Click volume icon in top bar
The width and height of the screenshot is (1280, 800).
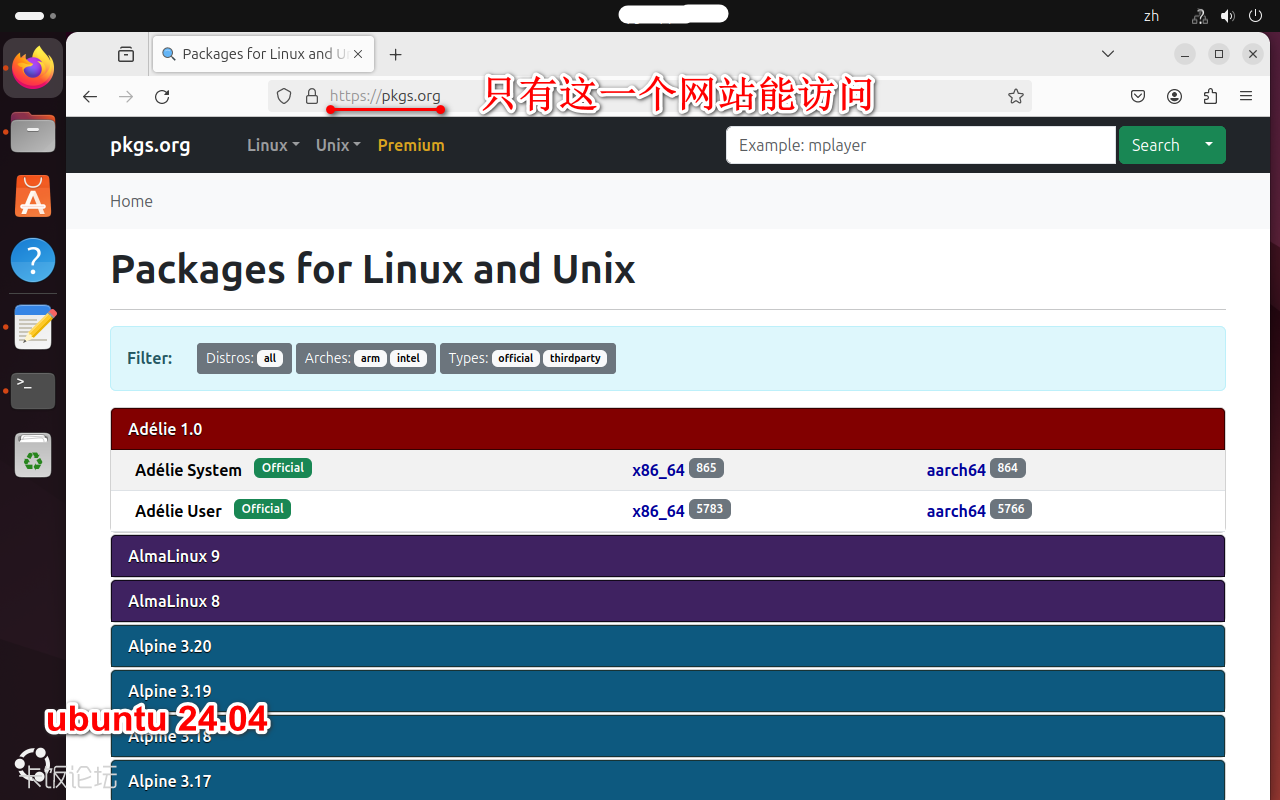[1228, 16]
